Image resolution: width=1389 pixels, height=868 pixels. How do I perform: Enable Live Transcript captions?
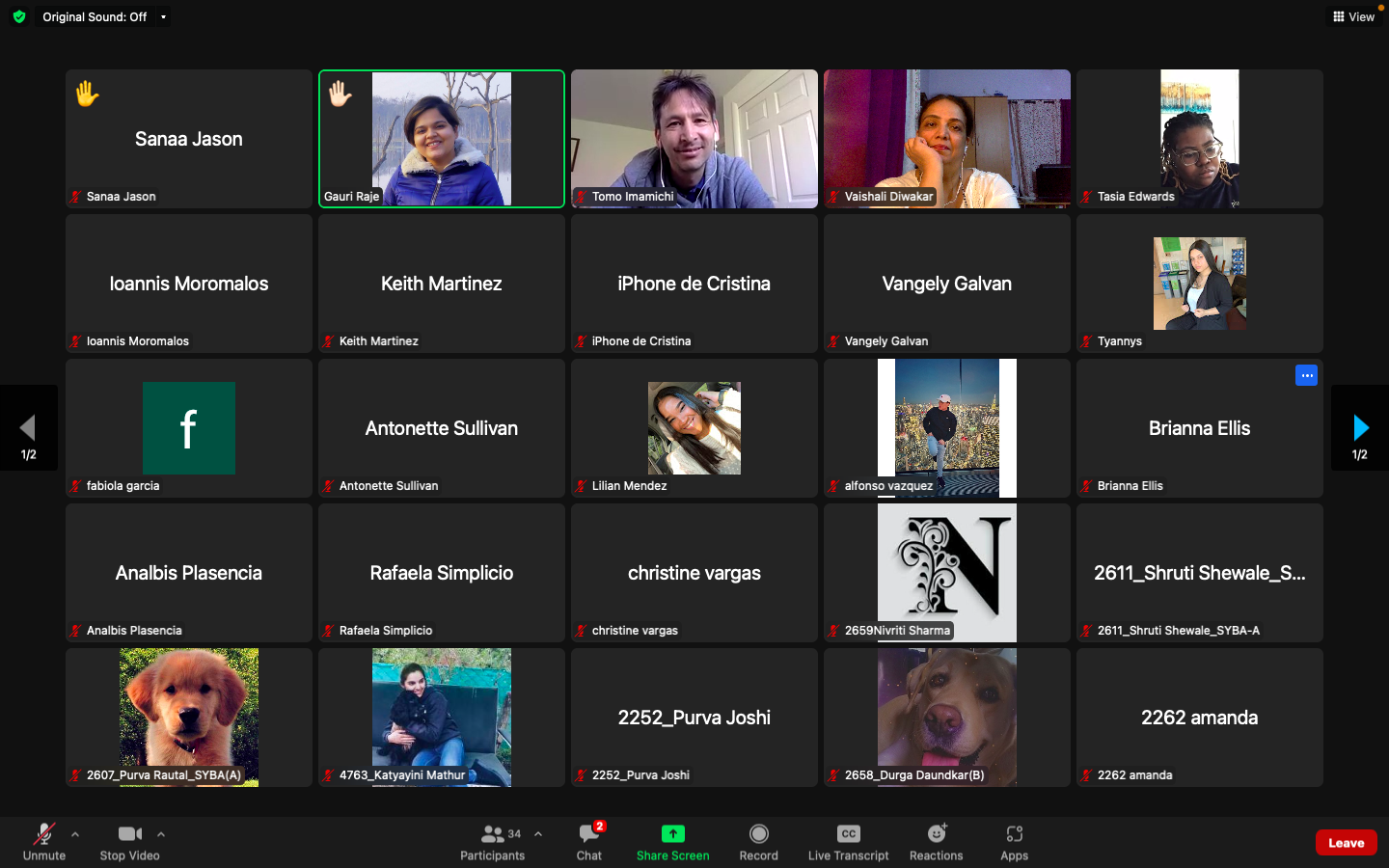point(847,842)
